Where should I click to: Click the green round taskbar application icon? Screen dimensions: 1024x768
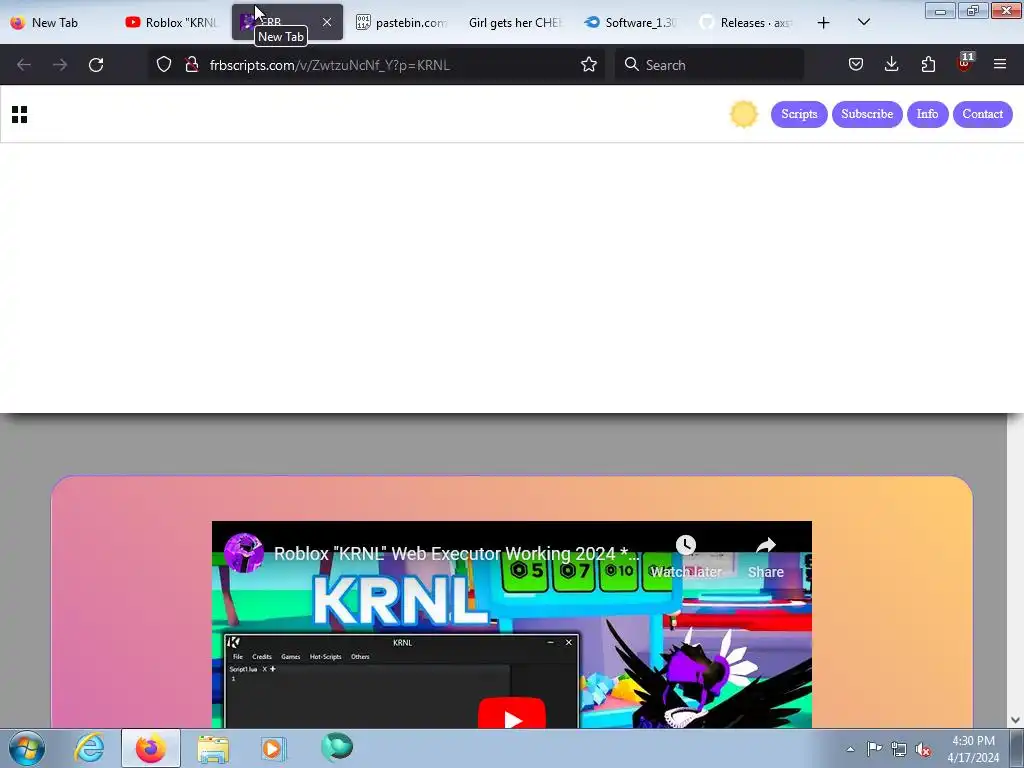tap(337, 748)
